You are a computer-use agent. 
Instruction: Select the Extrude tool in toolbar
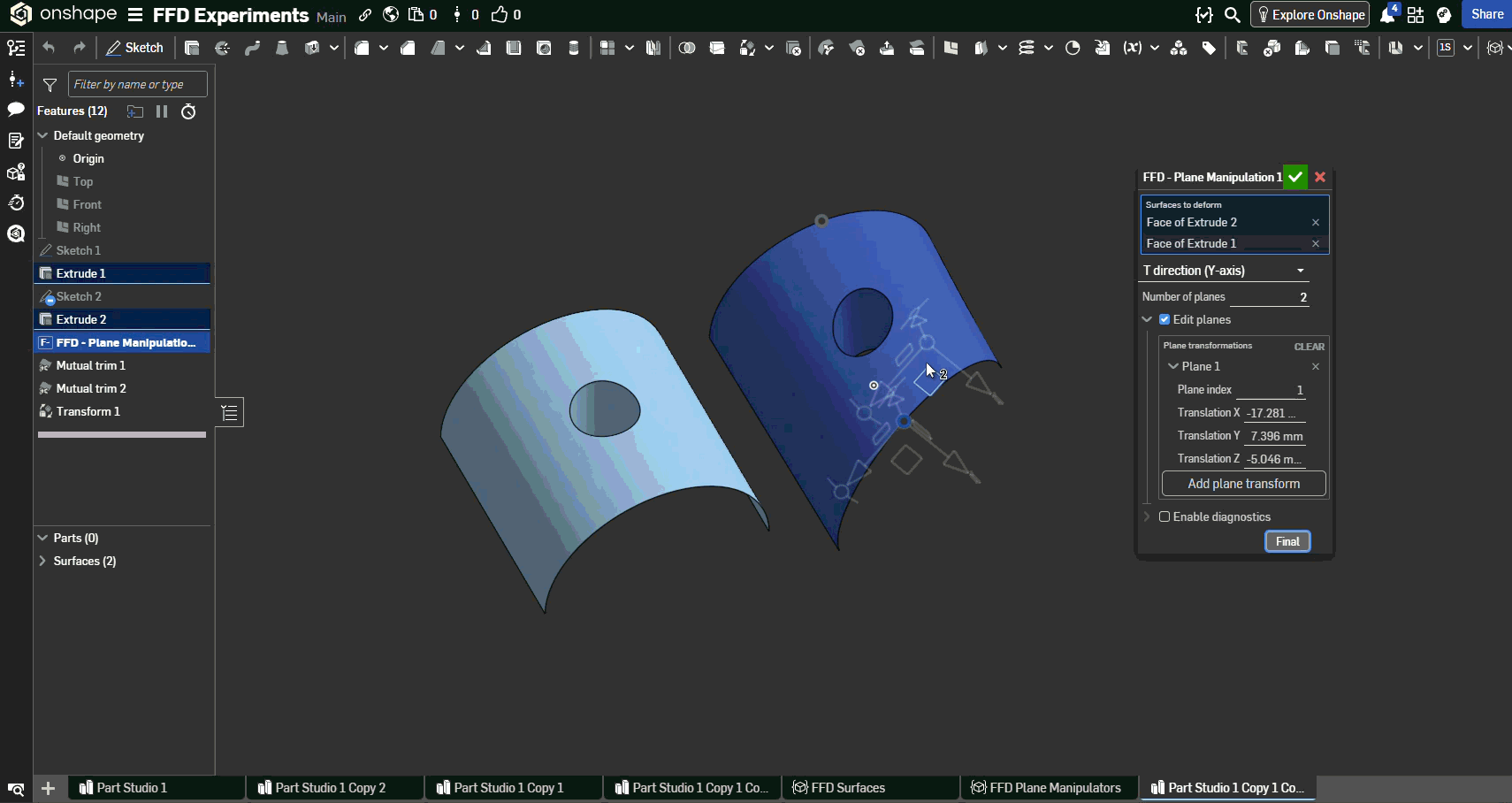[x=192, y=48]
